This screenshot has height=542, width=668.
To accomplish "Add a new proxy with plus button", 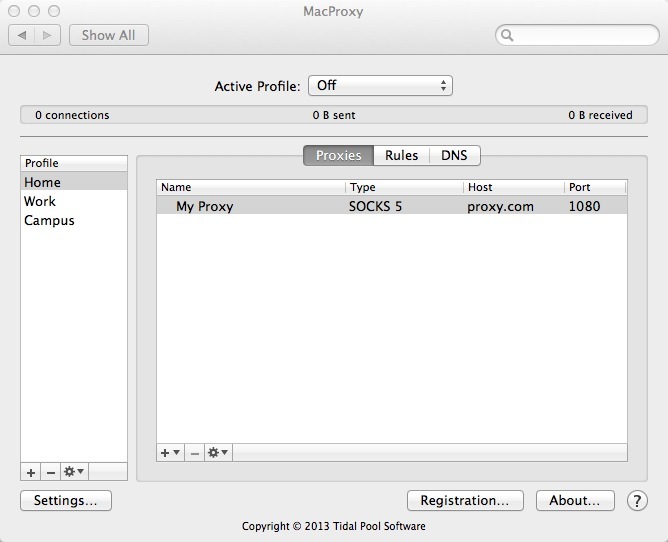I will (170, 453).
